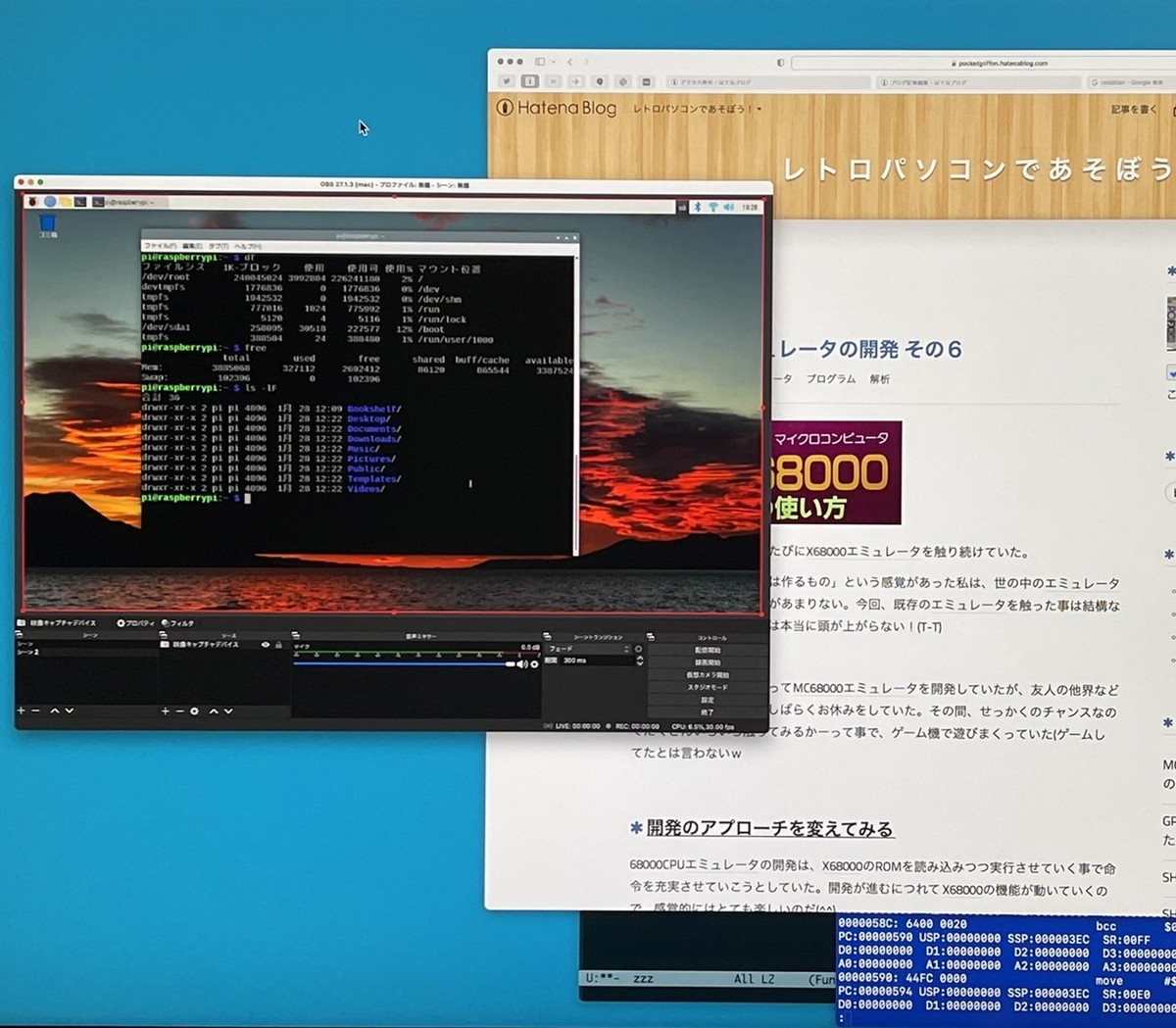The width and height of the screenshot is (1176, 1028).
Task: Move scene down with the down arrow in シーン panel
Action: tap(70, 710)
